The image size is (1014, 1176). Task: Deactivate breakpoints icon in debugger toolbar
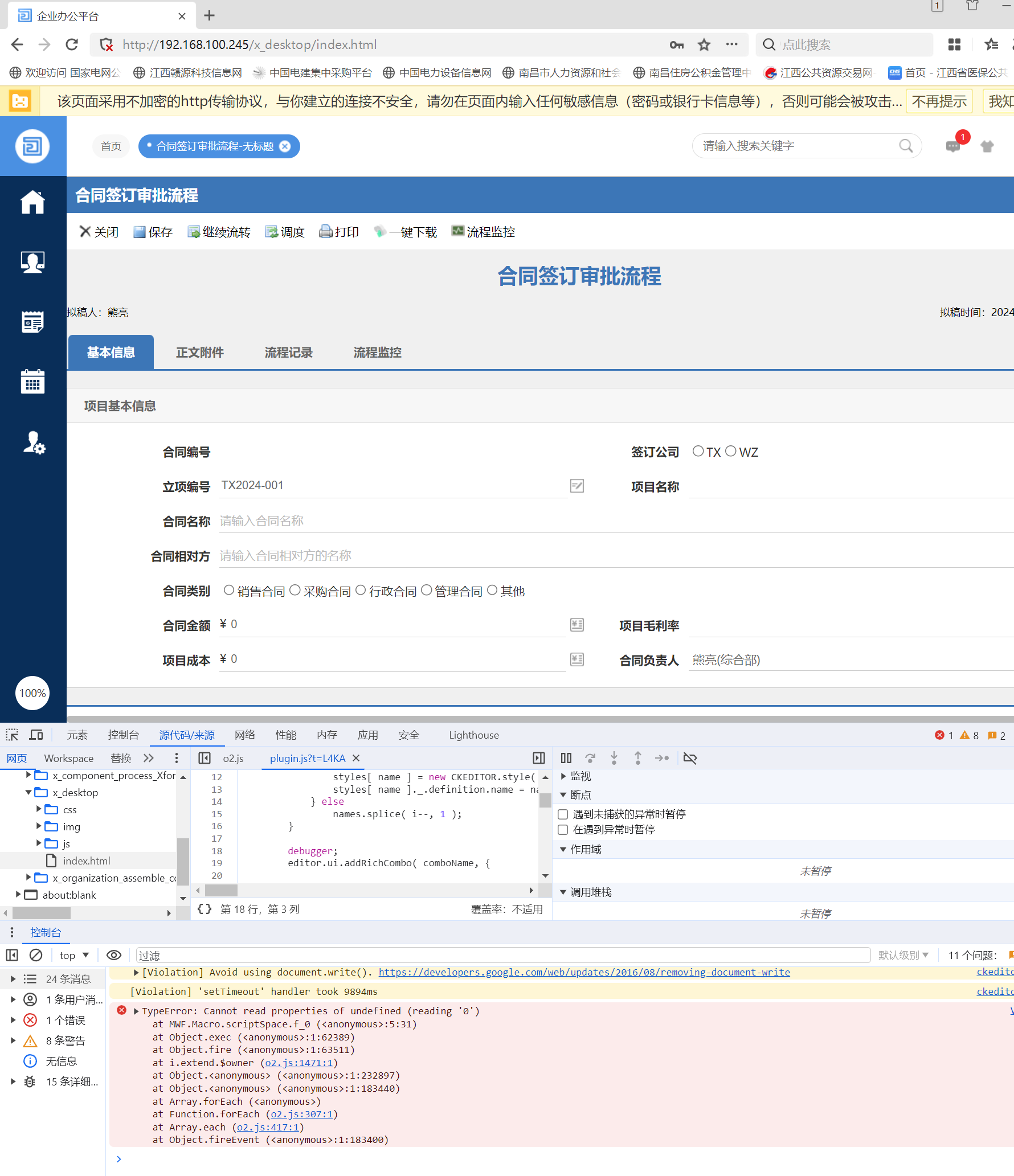(x=690, y=758)
